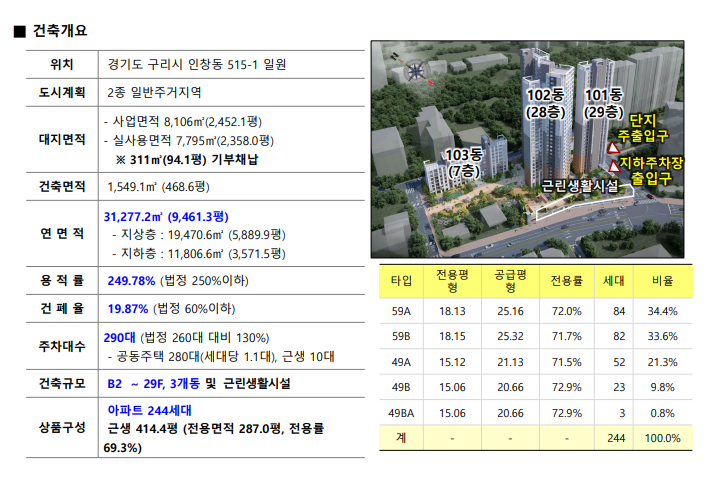
Task: Click the 전용률 column header
Action: (566, 281)
